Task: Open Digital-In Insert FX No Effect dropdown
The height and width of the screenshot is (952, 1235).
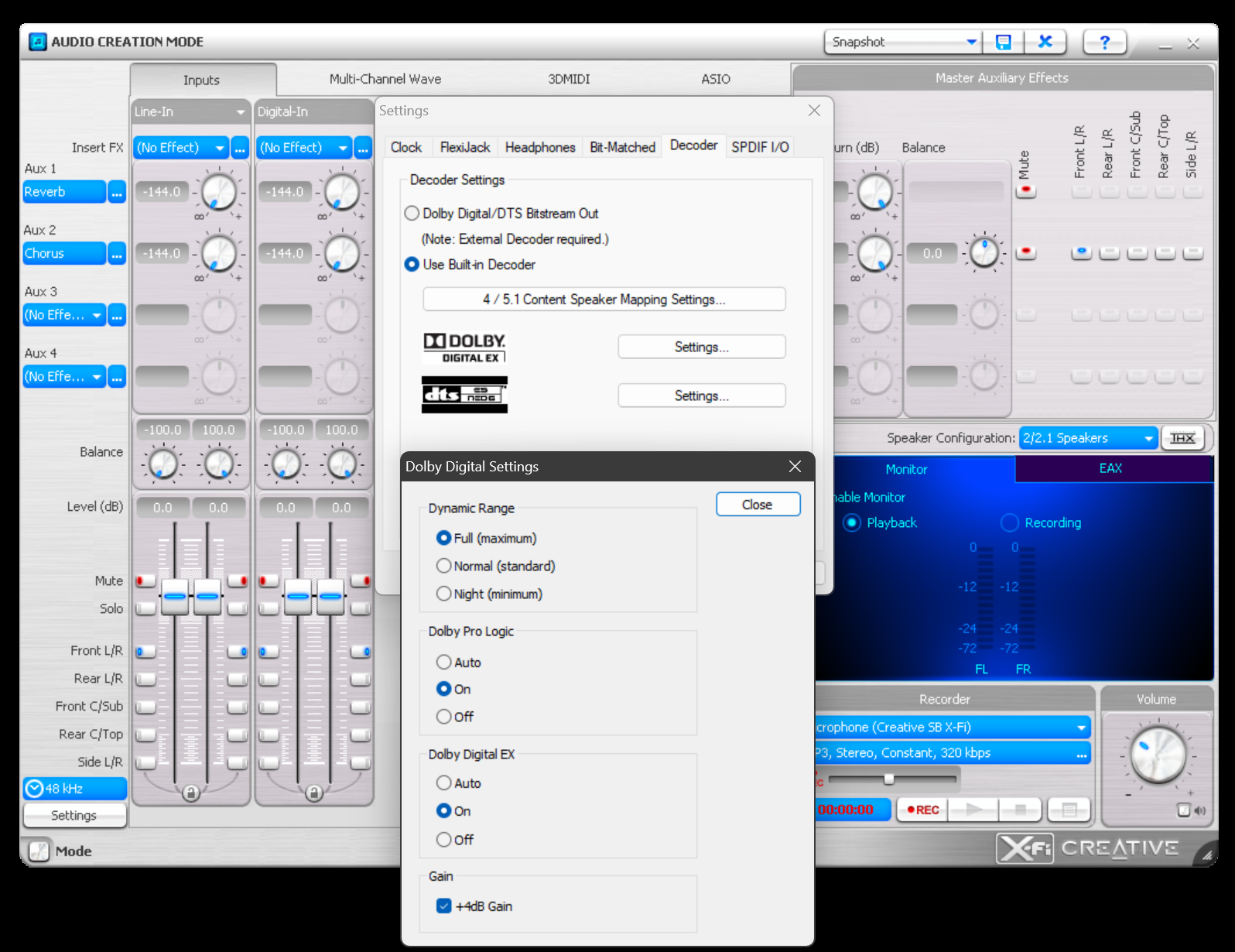Action: point(304,148)
